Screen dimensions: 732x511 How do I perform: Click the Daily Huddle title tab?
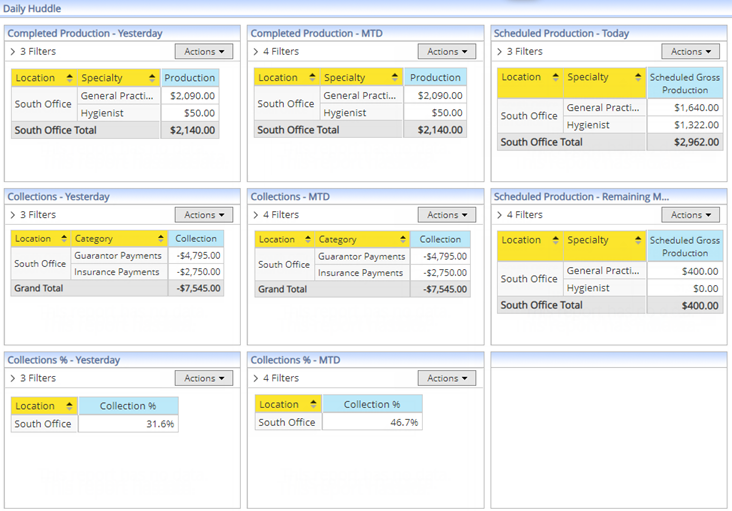(32, 9)
